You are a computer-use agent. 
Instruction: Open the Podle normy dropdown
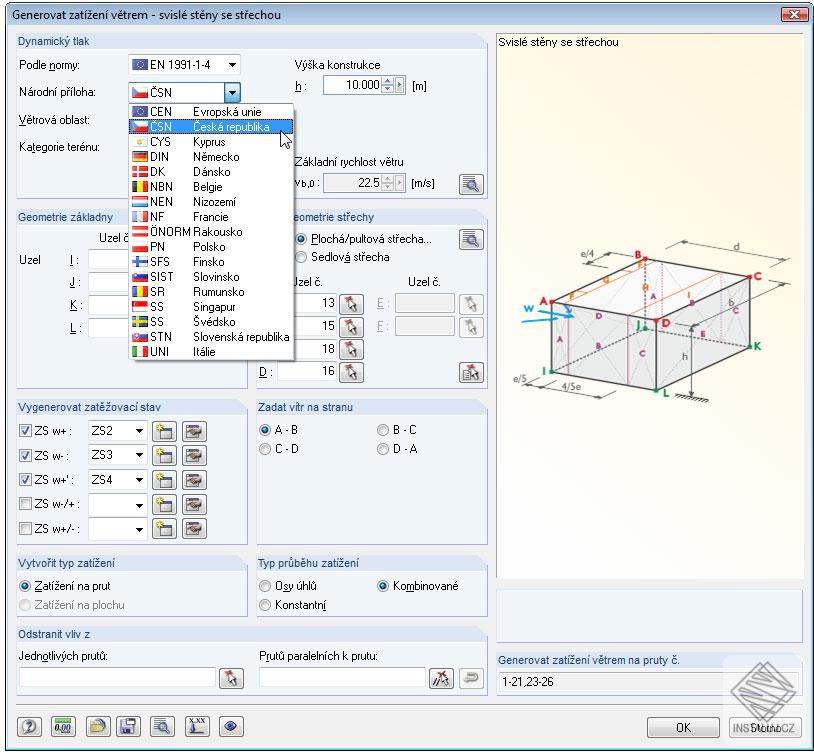pos(231,63)
